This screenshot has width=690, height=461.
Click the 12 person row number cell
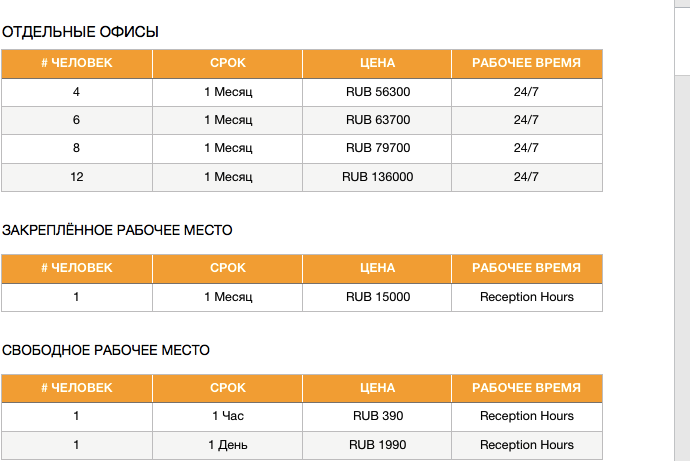[x=77, y=177]
